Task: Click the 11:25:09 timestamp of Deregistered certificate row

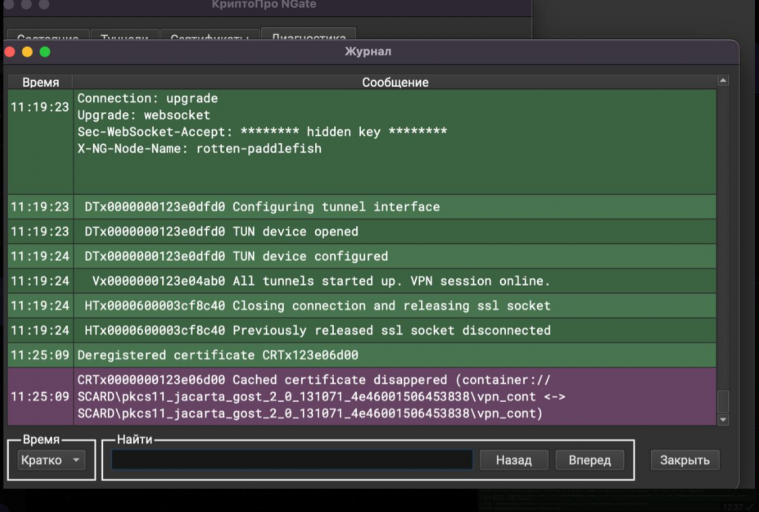Action: [40, 355]
